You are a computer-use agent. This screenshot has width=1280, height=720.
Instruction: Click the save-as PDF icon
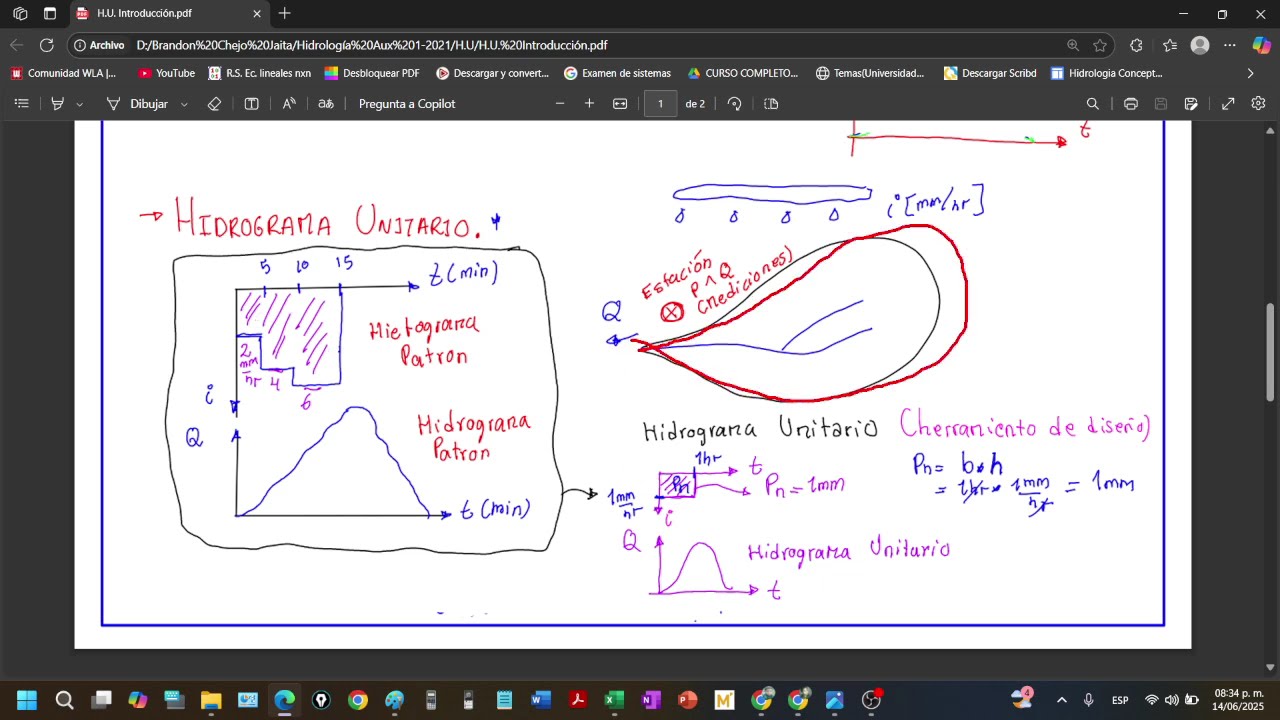[1191, 104]
